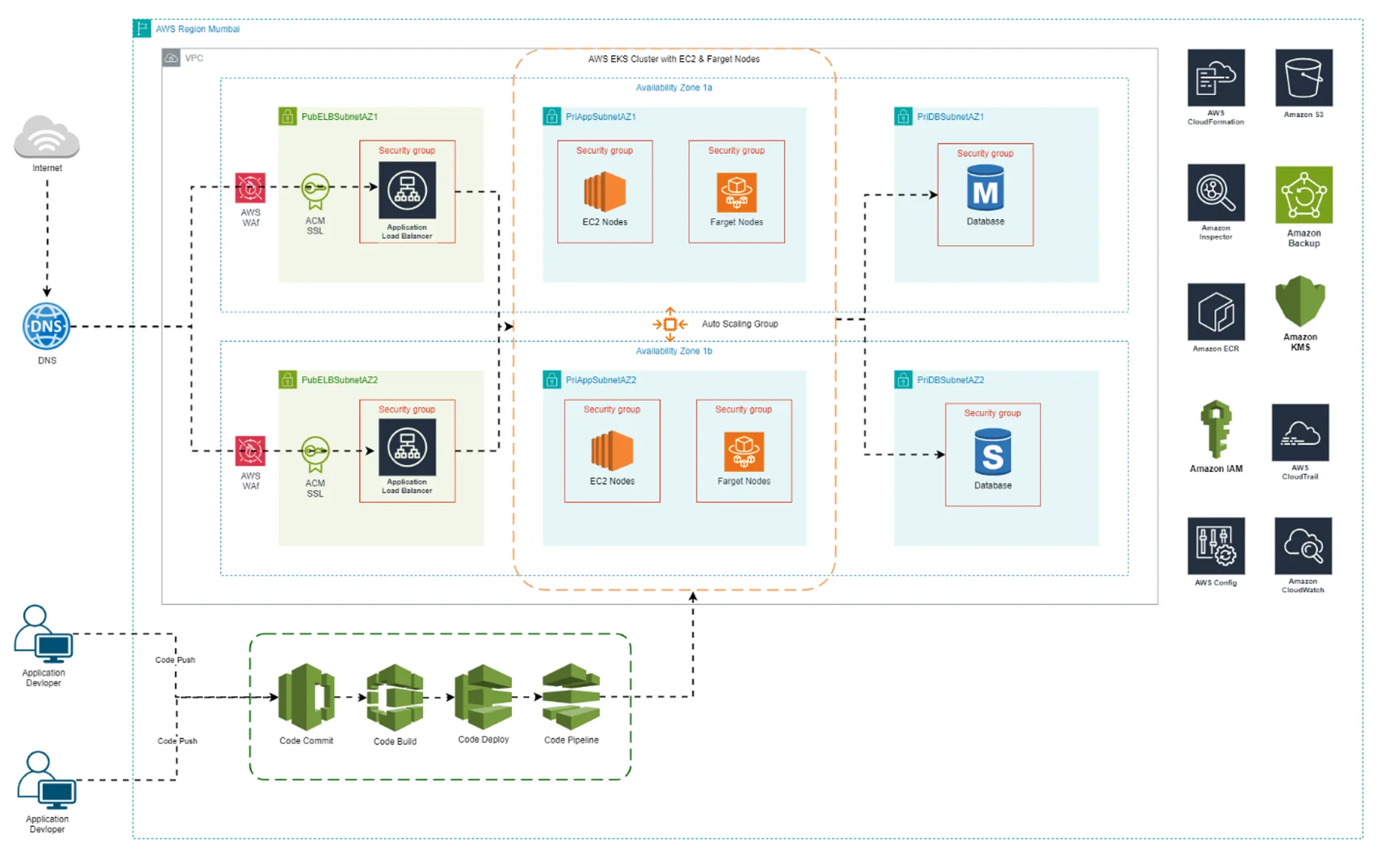The width and height of the screenshot is (1385, 868).
Task: Click the Auto Scaling Group icon
Action: coord(669,324)
